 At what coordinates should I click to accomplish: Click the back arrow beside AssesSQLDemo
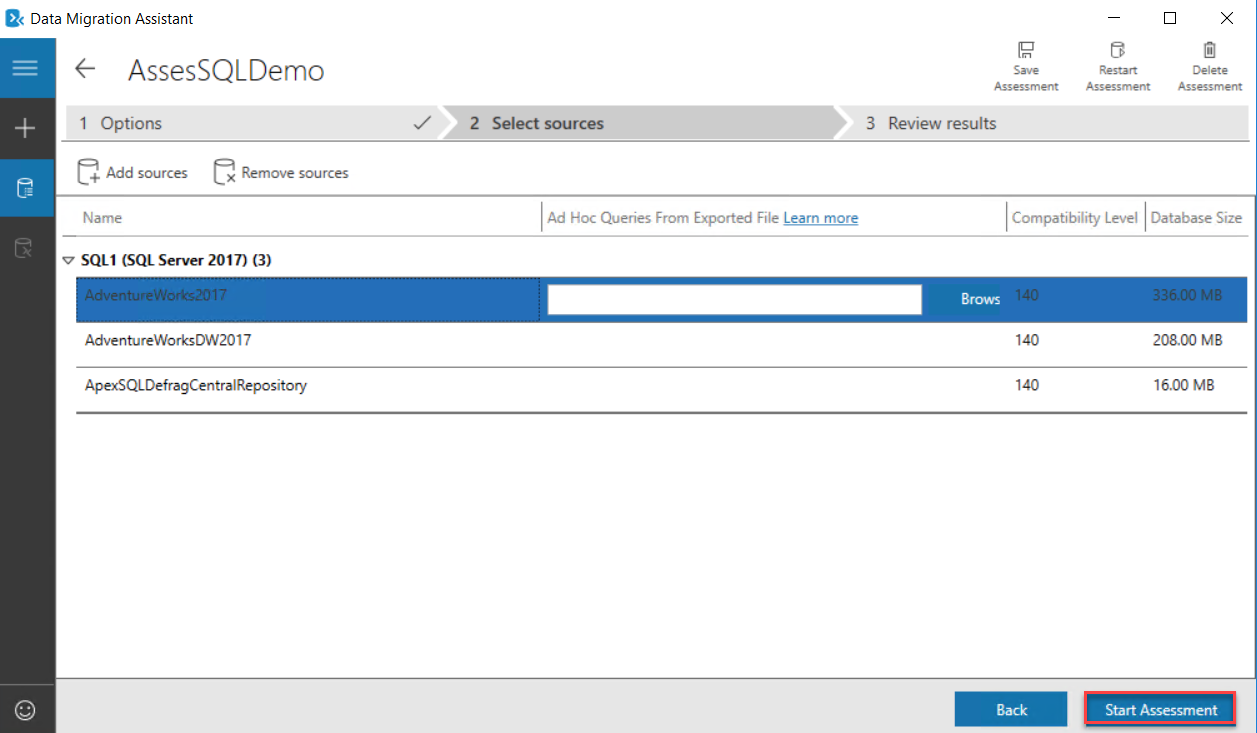point(85,69)
